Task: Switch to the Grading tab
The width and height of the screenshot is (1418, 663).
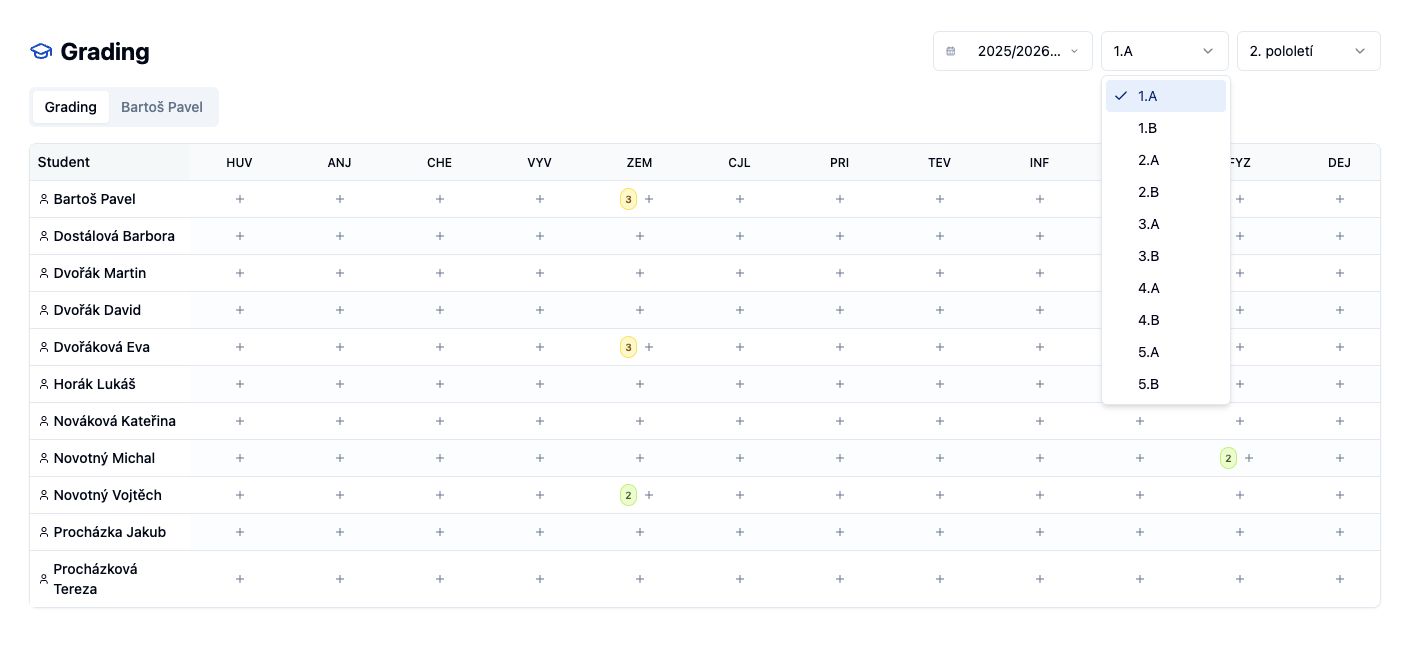Action: point(71,107)
